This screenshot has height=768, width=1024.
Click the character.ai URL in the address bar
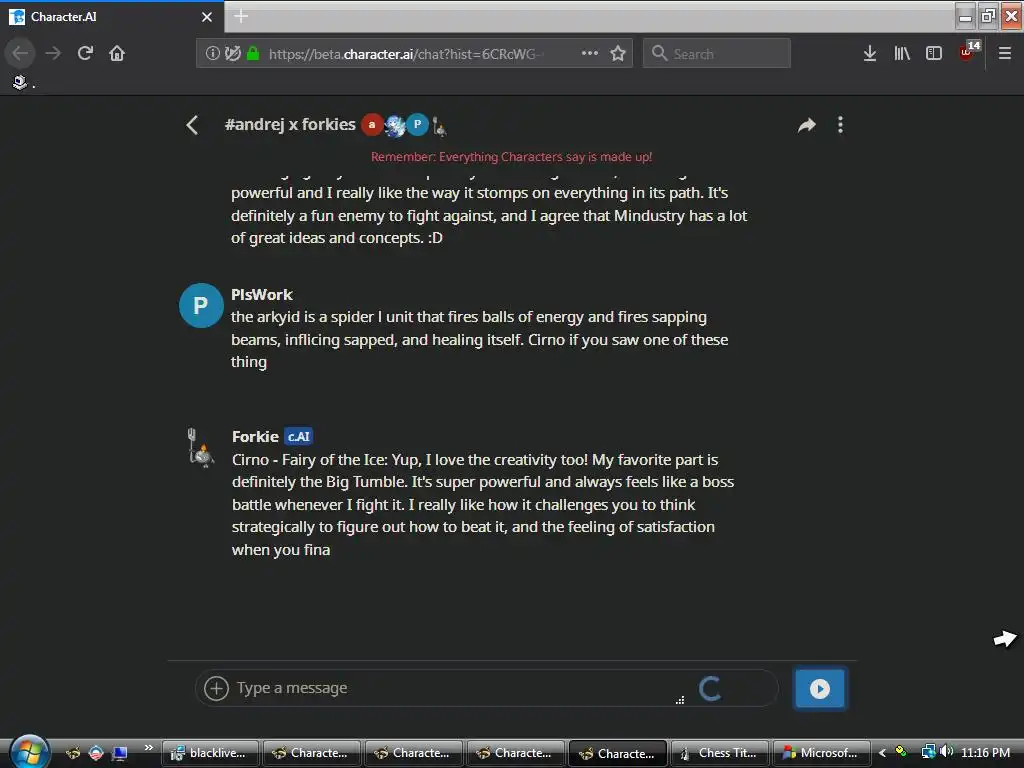point(405,54)
